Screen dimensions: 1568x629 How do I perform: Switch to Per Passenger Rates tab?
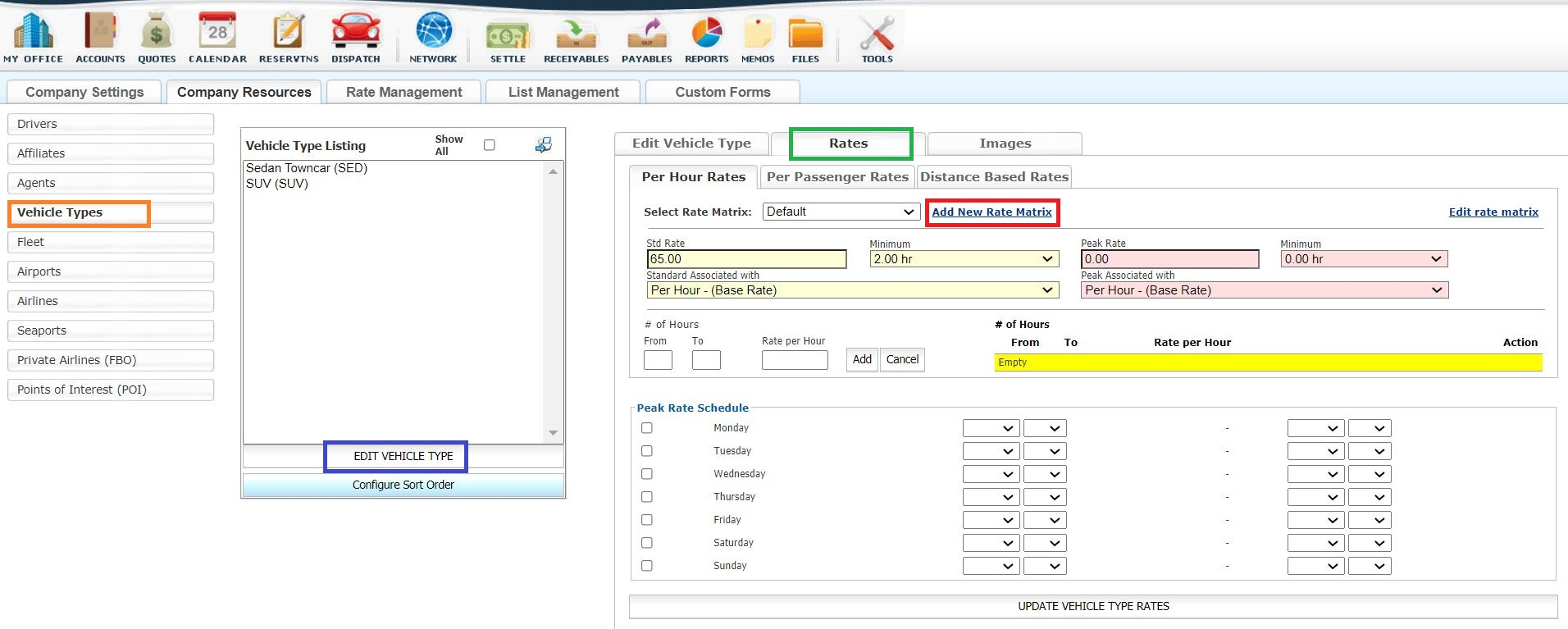pyautogui.click(x=837, y=177)
